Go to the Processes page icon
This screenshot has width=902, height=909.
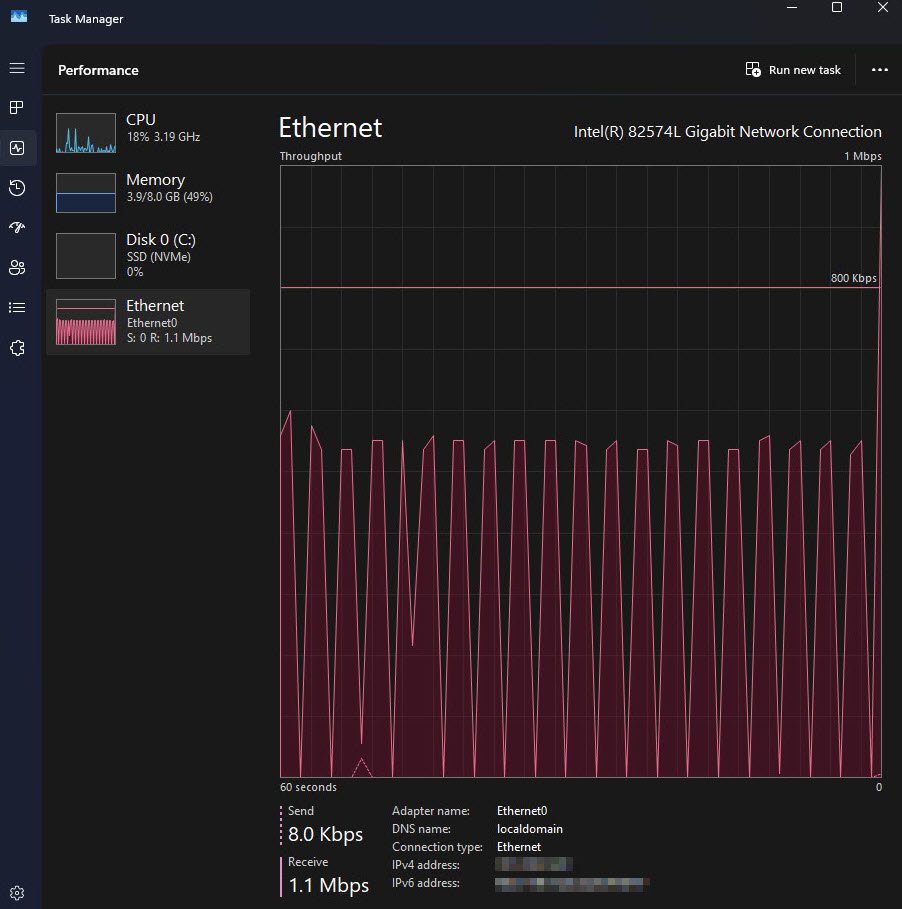click(x=17, y=108)
